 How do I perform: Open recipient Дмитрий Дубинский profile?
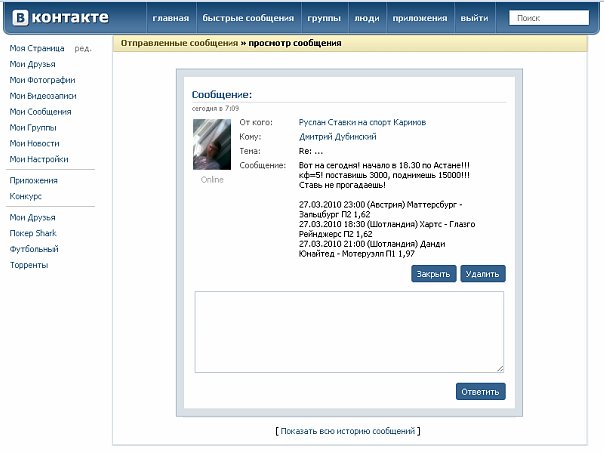[x=339, y=136]
